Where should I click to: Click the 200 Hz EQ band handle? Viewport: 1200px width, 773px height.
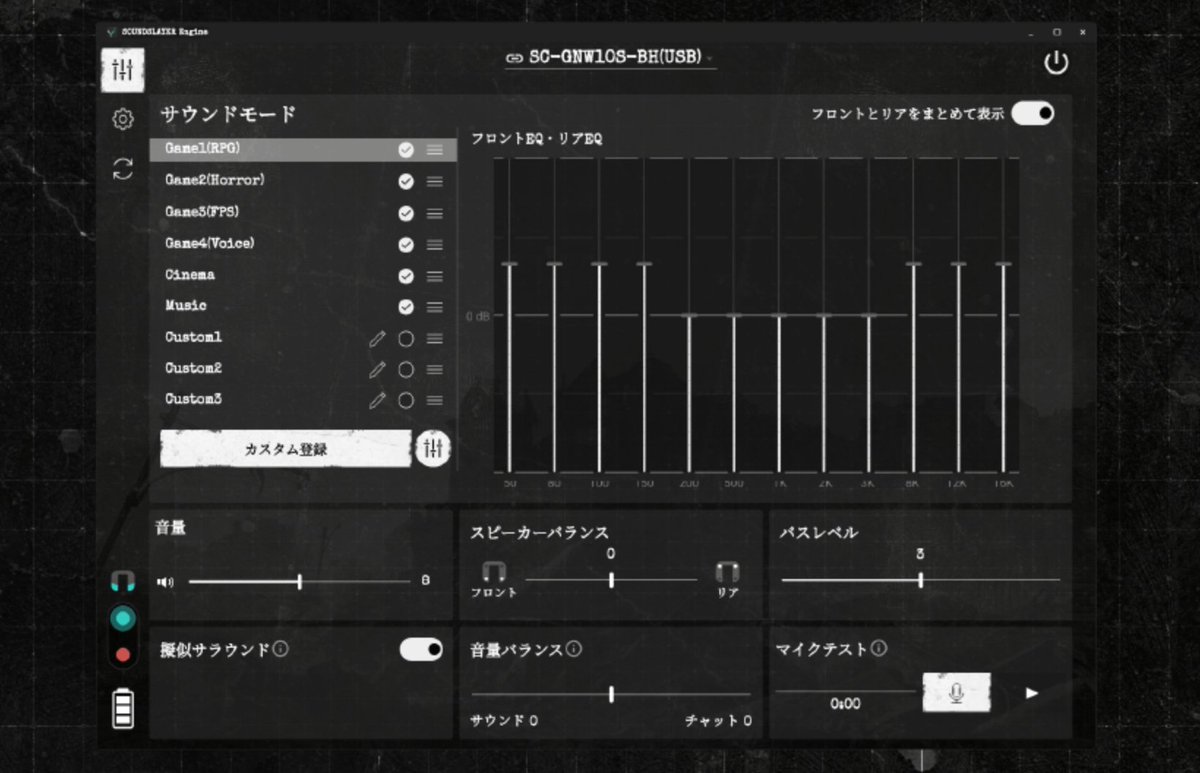click(689, 316)
